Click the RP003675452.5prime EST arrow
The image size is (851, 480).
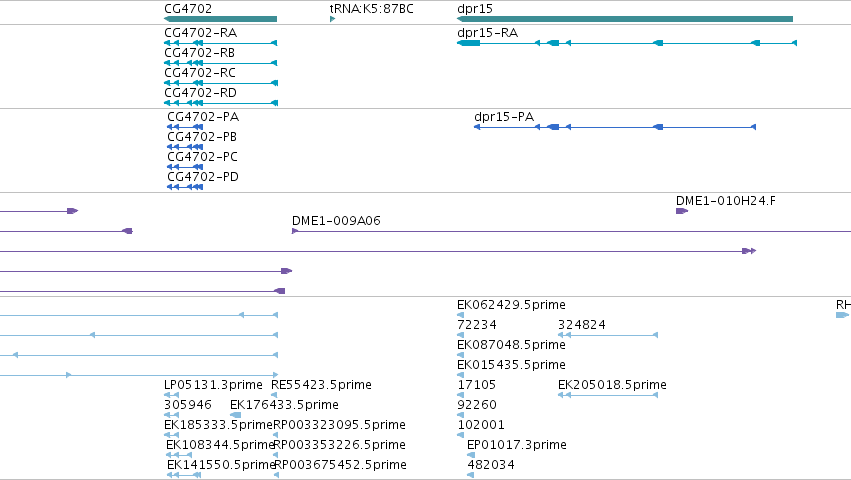pos(276,476)
